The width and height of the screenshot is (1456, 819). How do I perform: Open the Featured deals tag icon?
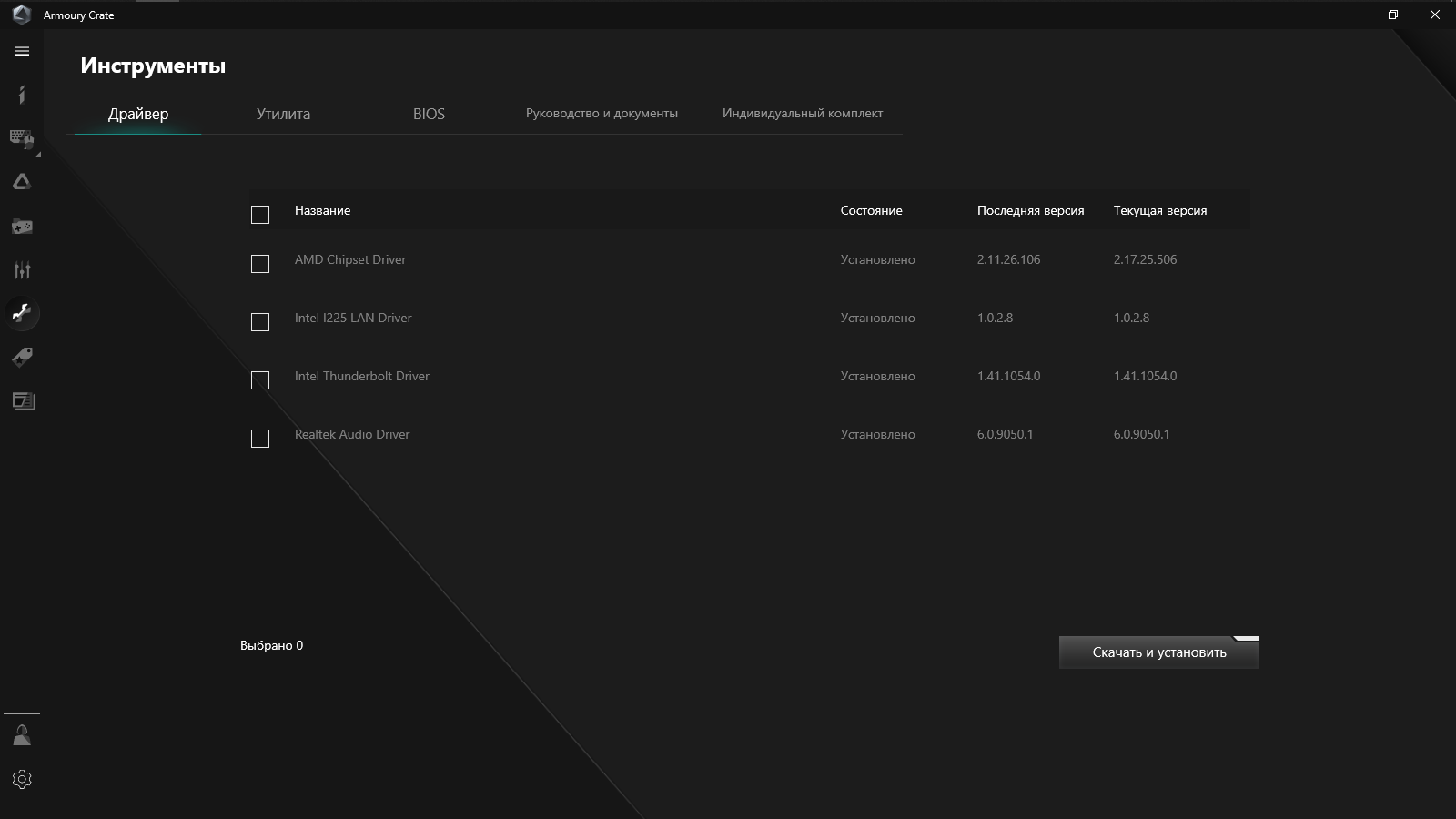(x=22, y=357)
